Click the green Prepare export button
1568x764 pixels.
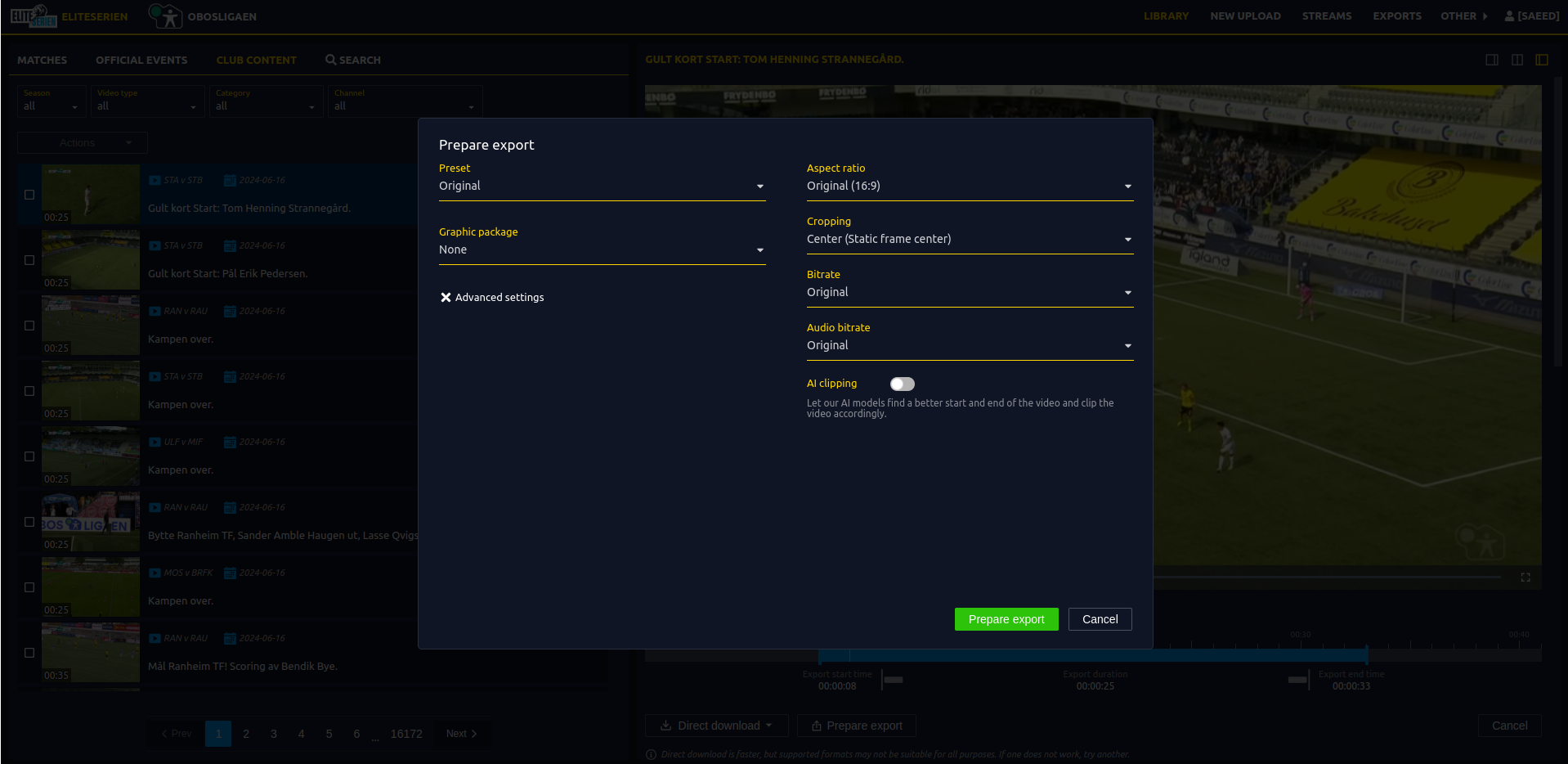(1006, 619)
